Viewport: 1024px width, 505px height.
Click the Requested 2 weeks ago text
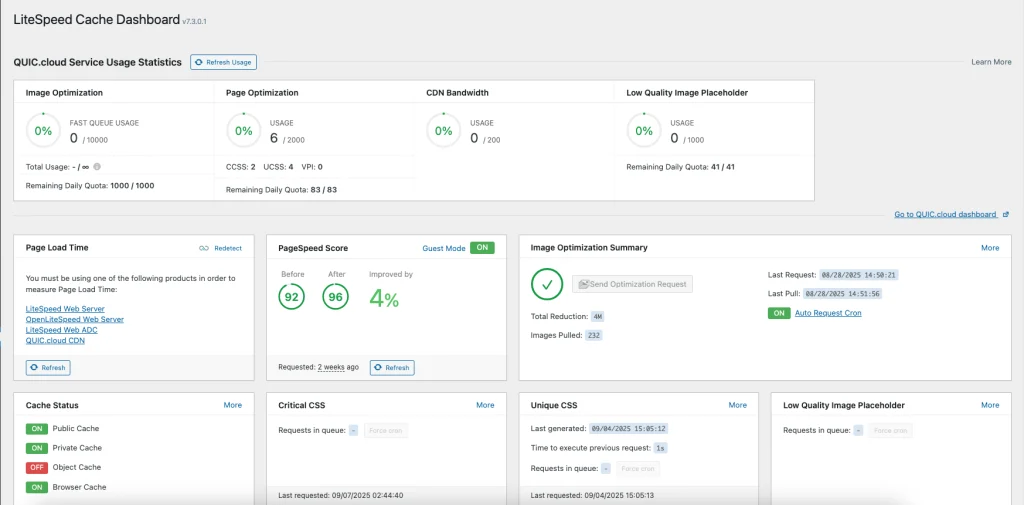[318, 367]
